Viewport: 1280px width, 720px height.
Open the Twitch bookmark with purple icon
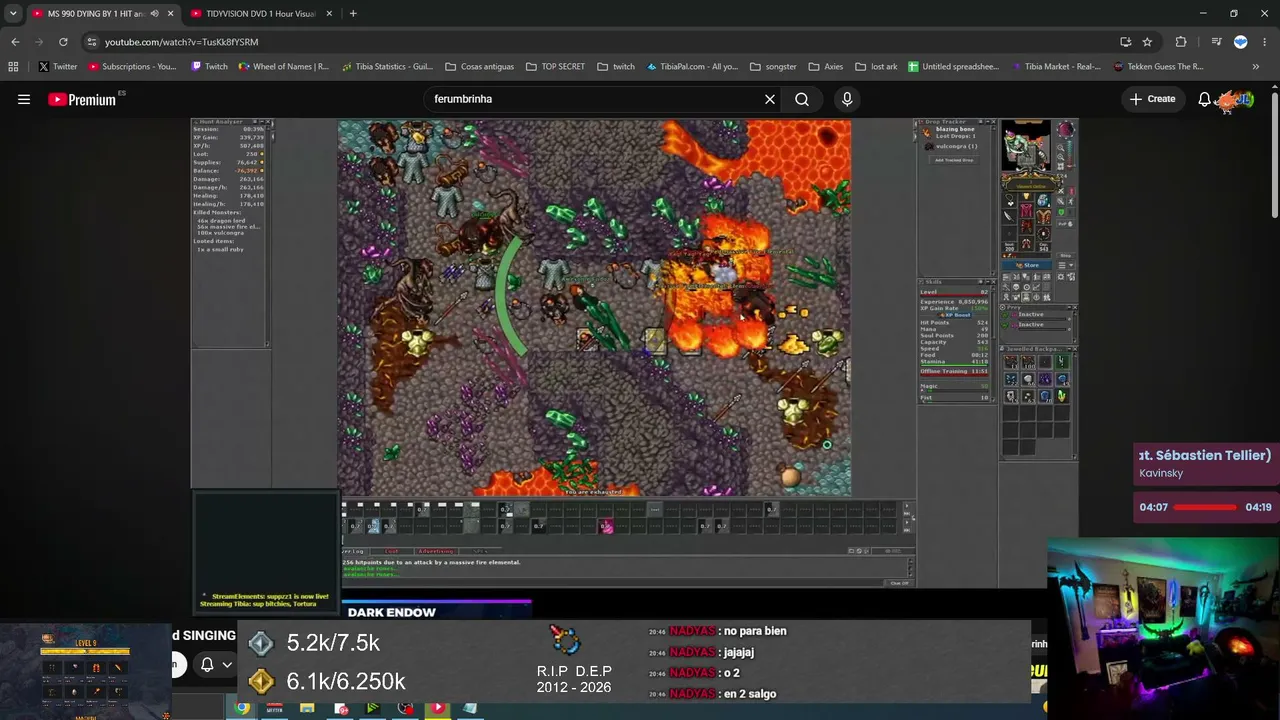pos(209,67)
